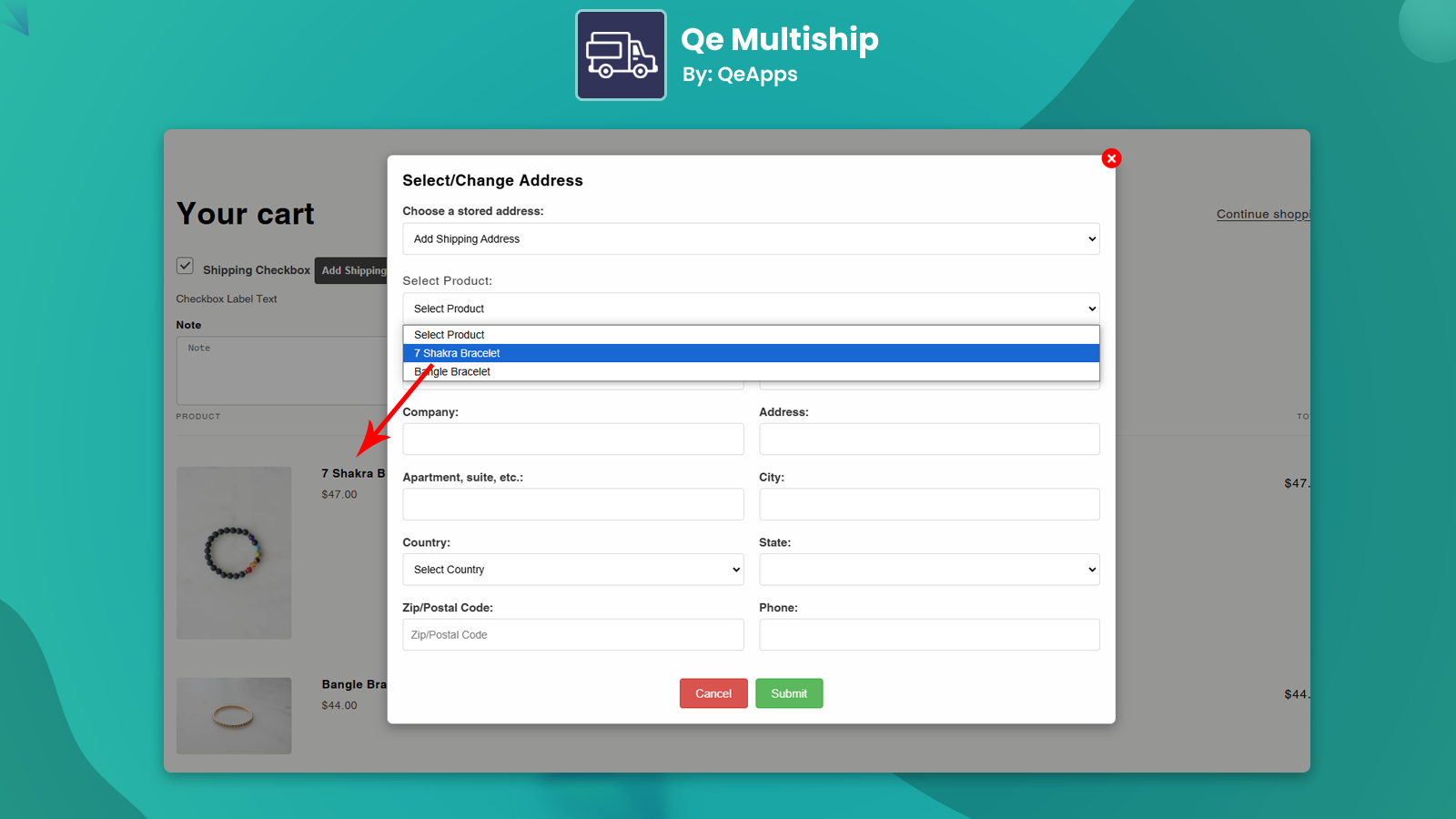Image resolution: width=1456 pixels, height=819 pixels.
Task: Expand the State dropdown
Action: point(929,570)
